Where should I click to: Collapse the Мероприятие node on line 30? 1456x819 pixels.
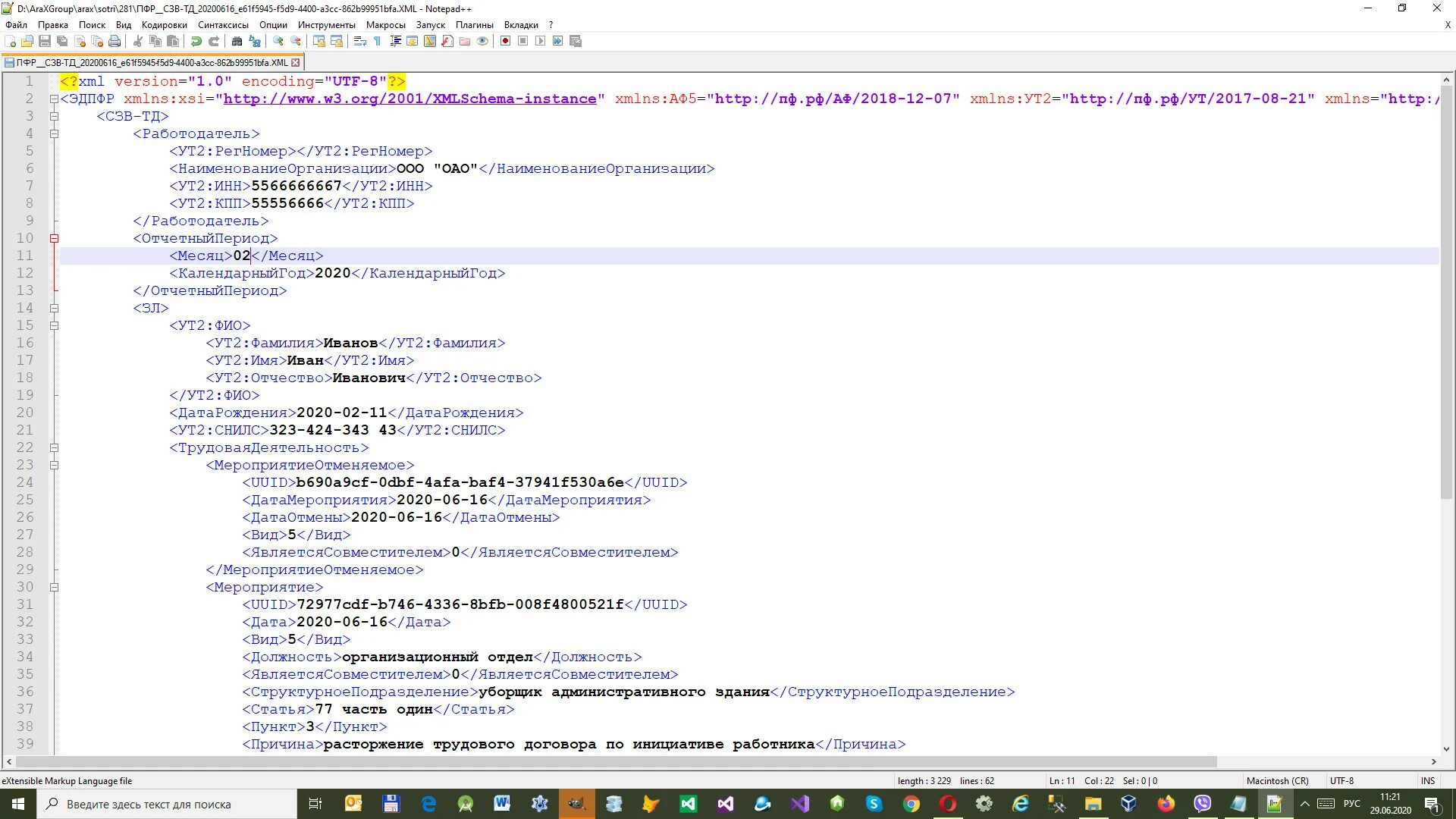click(54, 588)
